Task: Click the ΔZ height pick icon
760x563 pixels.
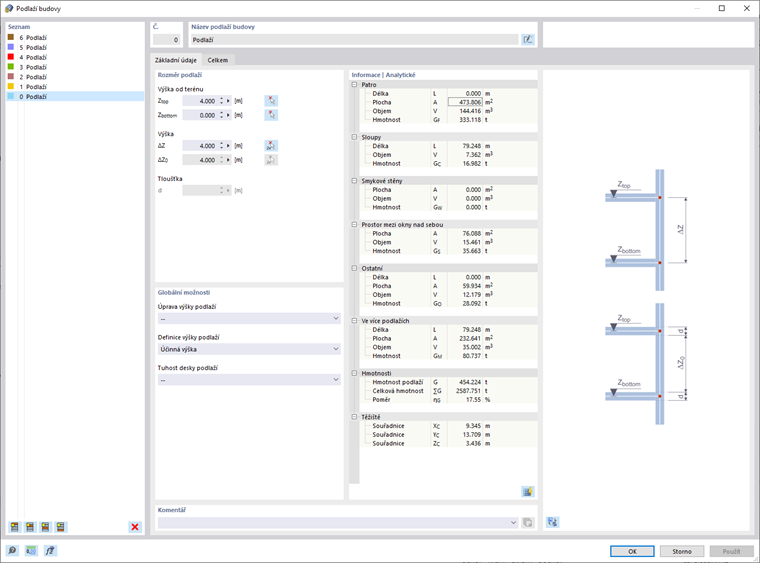Action: (x=271, y=145)
